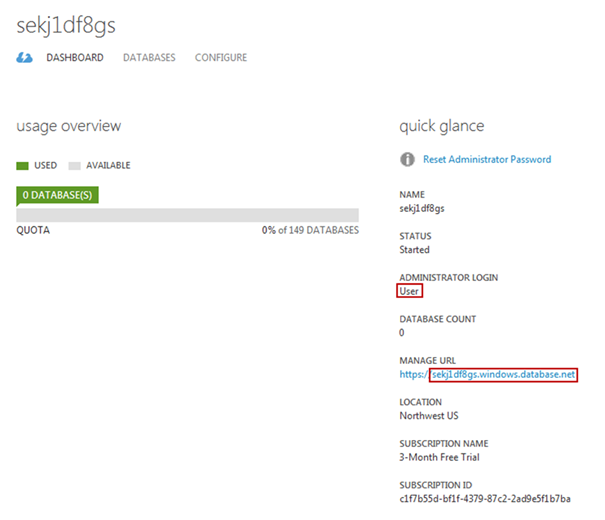Open the DATABASES tab
The height and width of the screenshot is (520, 605).
149,57
